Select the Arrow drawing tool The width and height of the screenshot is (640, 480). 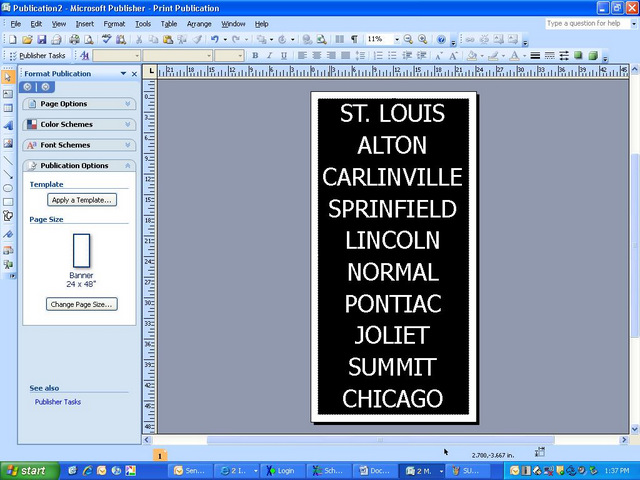pos(8,174)
